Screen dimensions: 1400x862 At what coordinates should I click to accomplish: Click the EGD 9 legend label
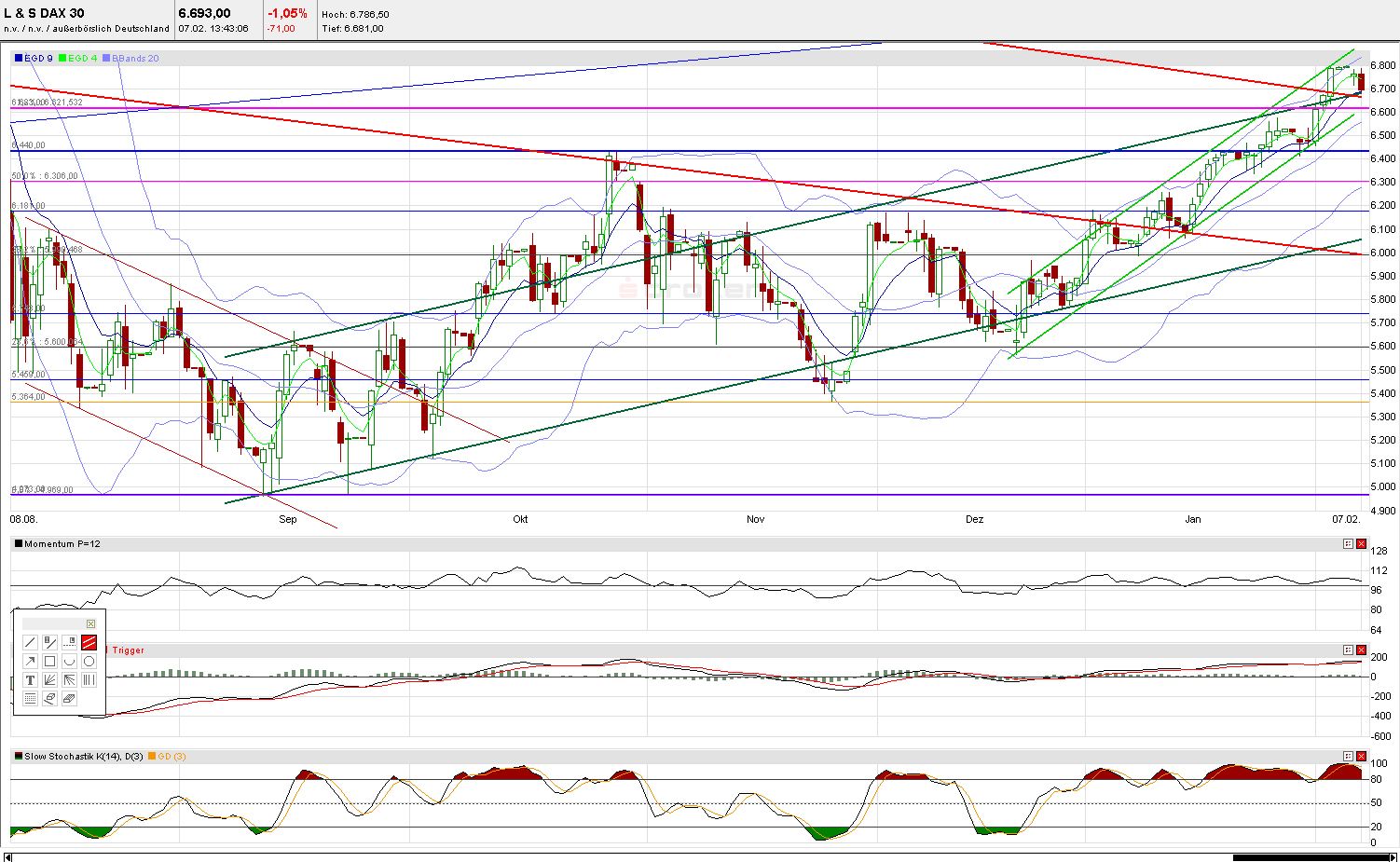[38, 58]
